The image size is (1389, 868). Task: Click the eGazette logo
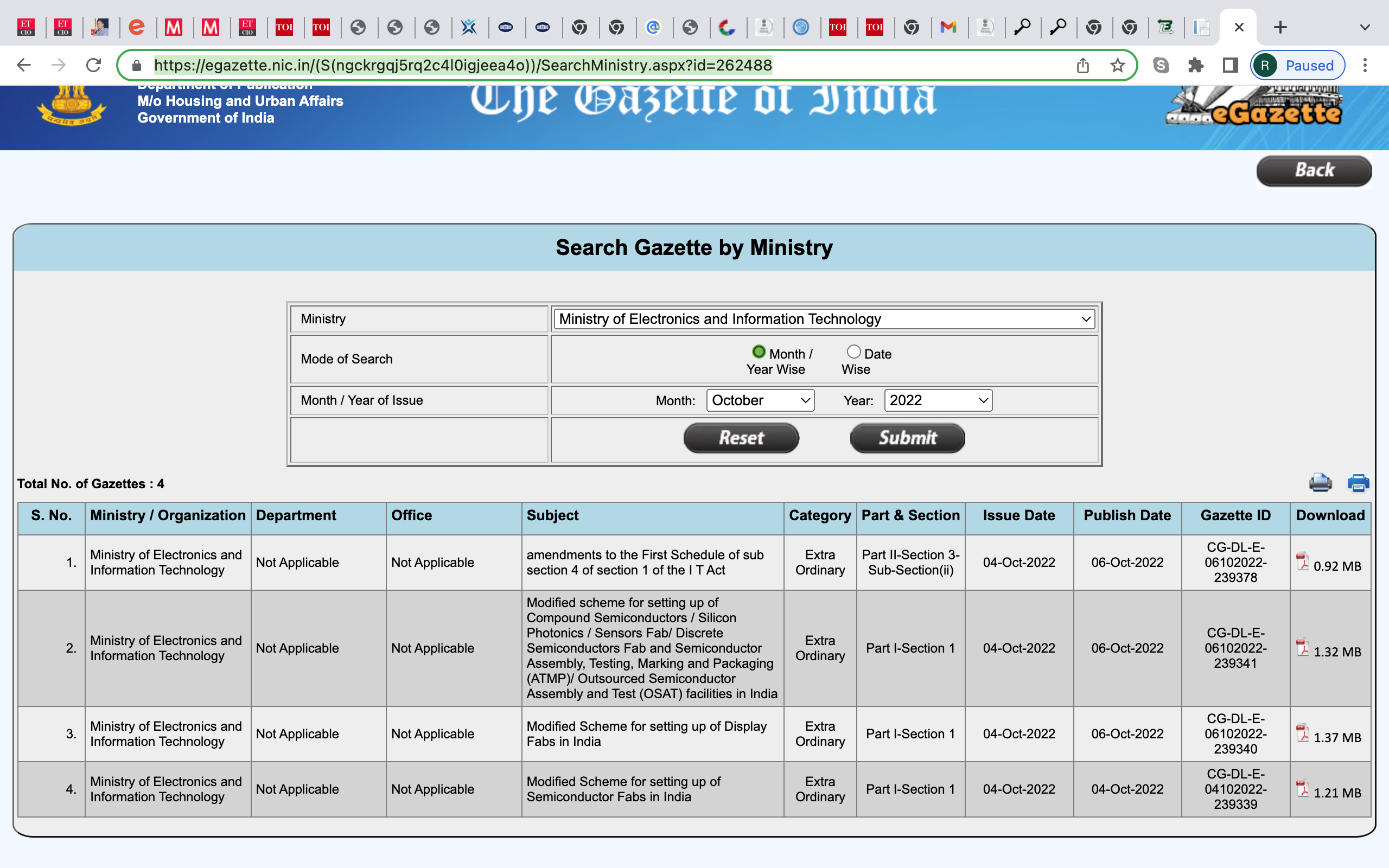coord(1253,106)
